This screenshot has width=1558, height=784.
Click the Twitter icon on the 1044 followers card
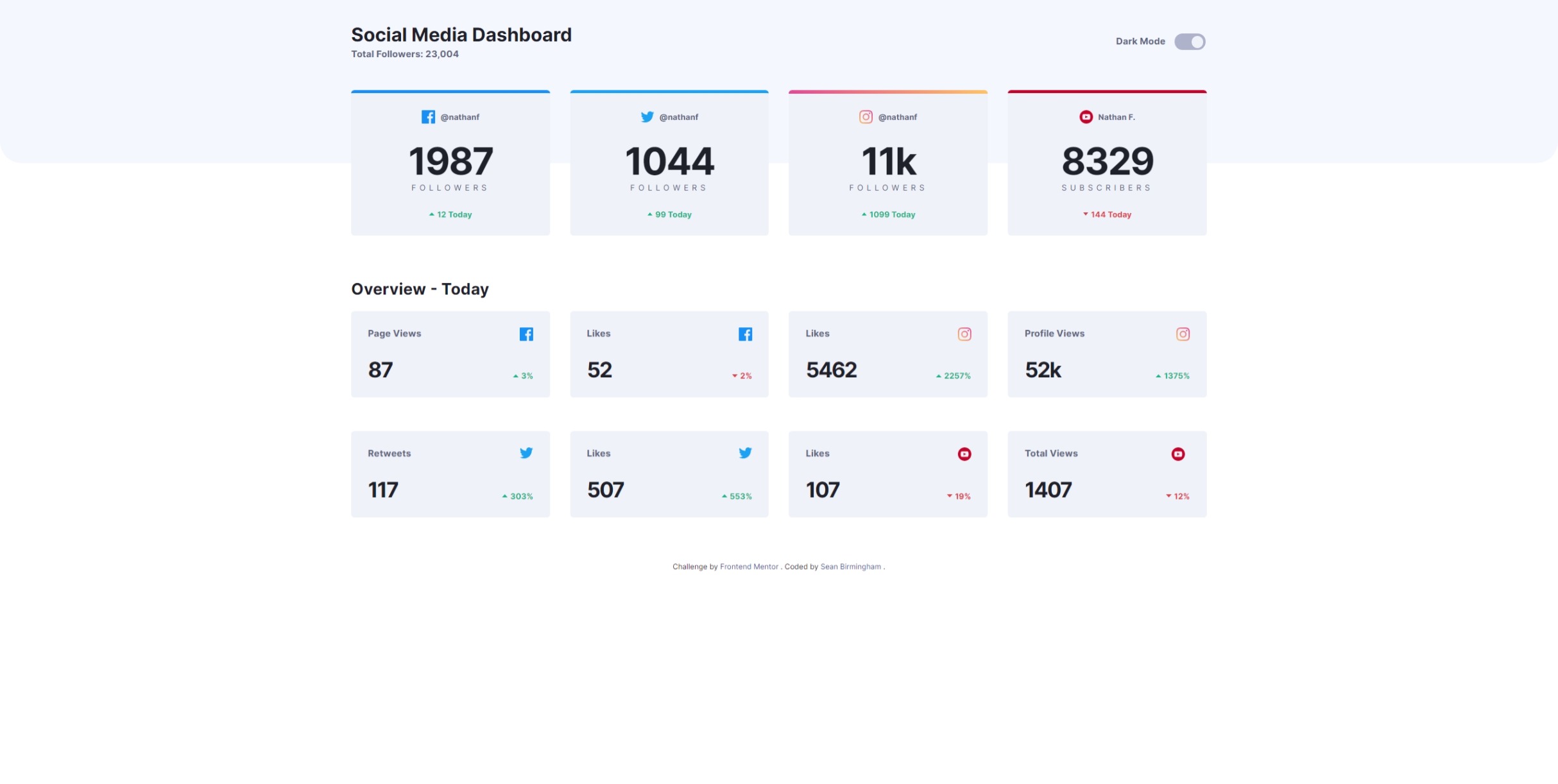[647, 117]
